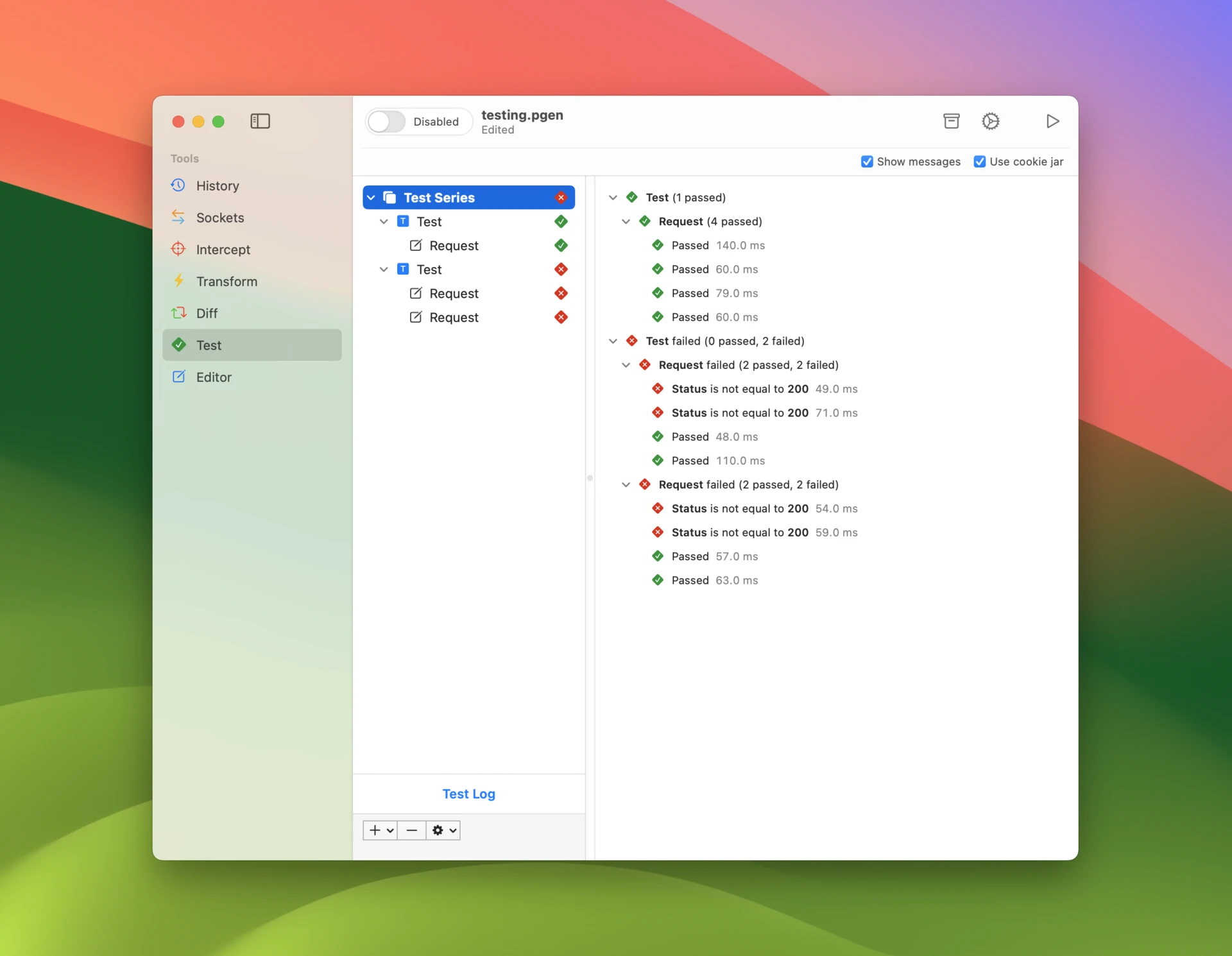The height and width of the screenshot is (956, 1232).
Task: Open the History tool
Action: (x=217, y=185)
